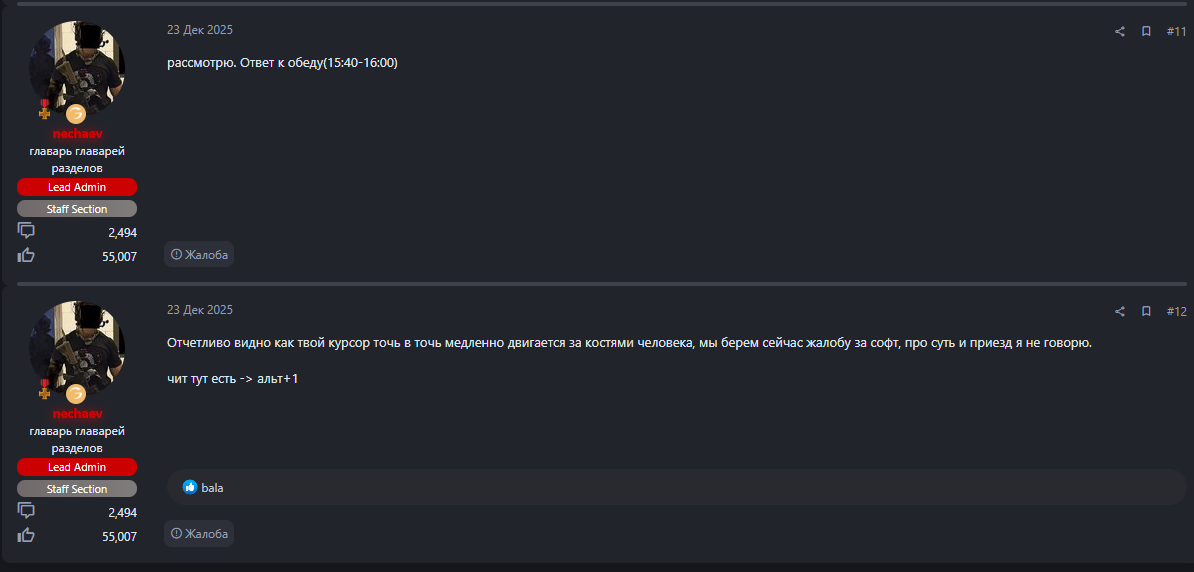Report post #11 using the Жалоба button
This screenshot has height=572, width=1194.
point(199,255)
